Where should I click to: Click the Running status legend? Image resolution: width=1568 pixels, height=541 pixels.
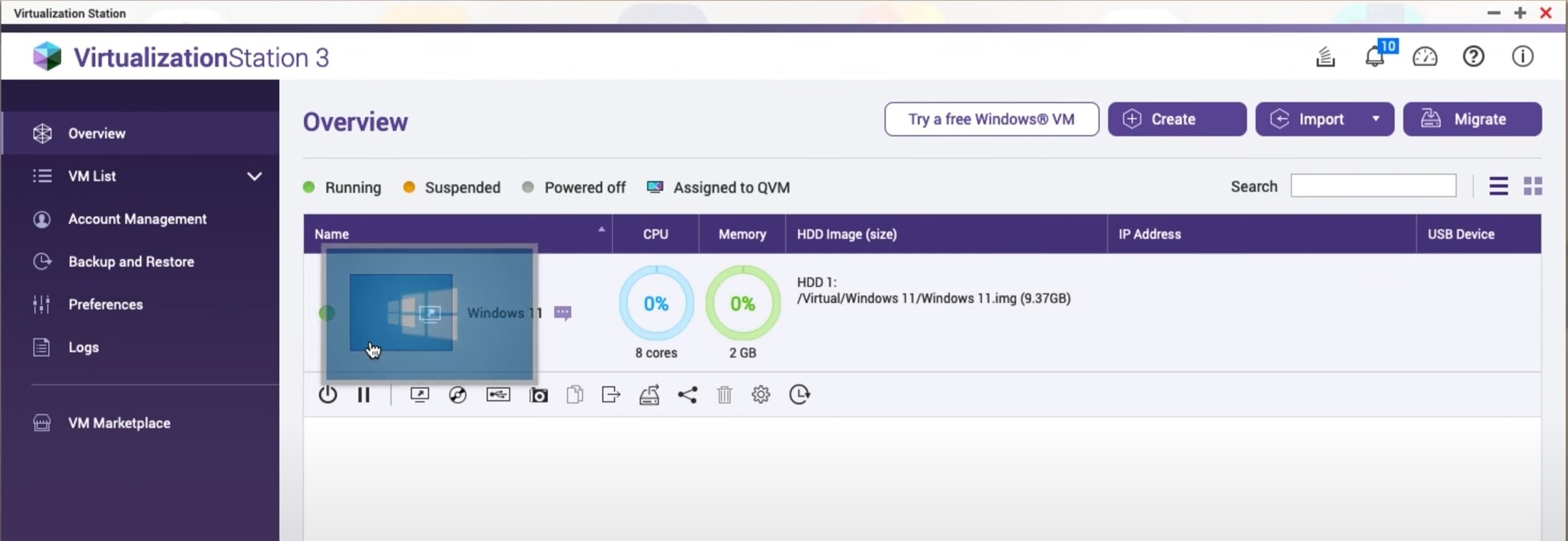pos(342,188)
